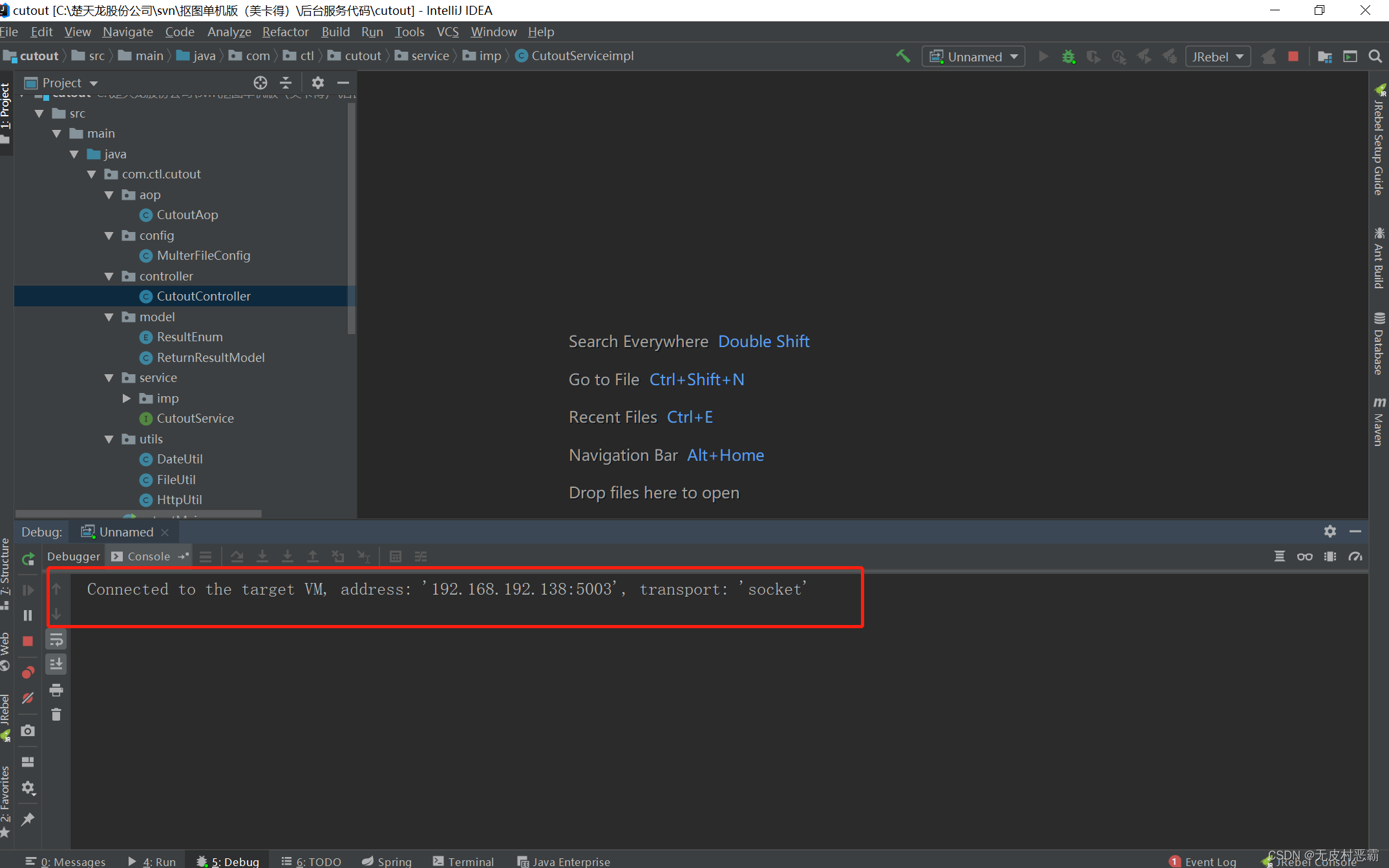Open the JRebel dropdown in toolbar
The width and height of the screenshot is (1389, 868).
pos(1218,57)
